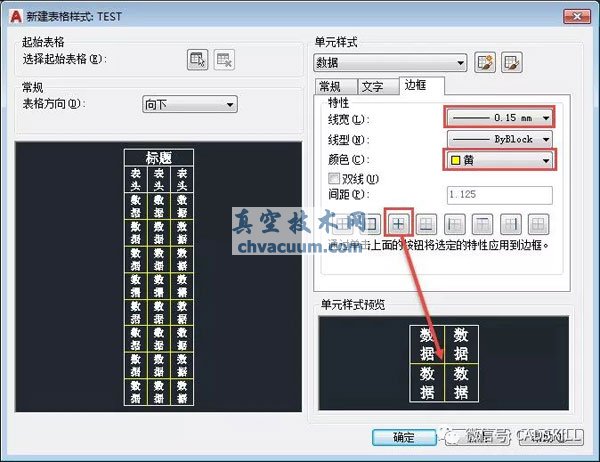This screenshot has width=600, height=462.
Task: Click the 确定 button
Action: 404,437
